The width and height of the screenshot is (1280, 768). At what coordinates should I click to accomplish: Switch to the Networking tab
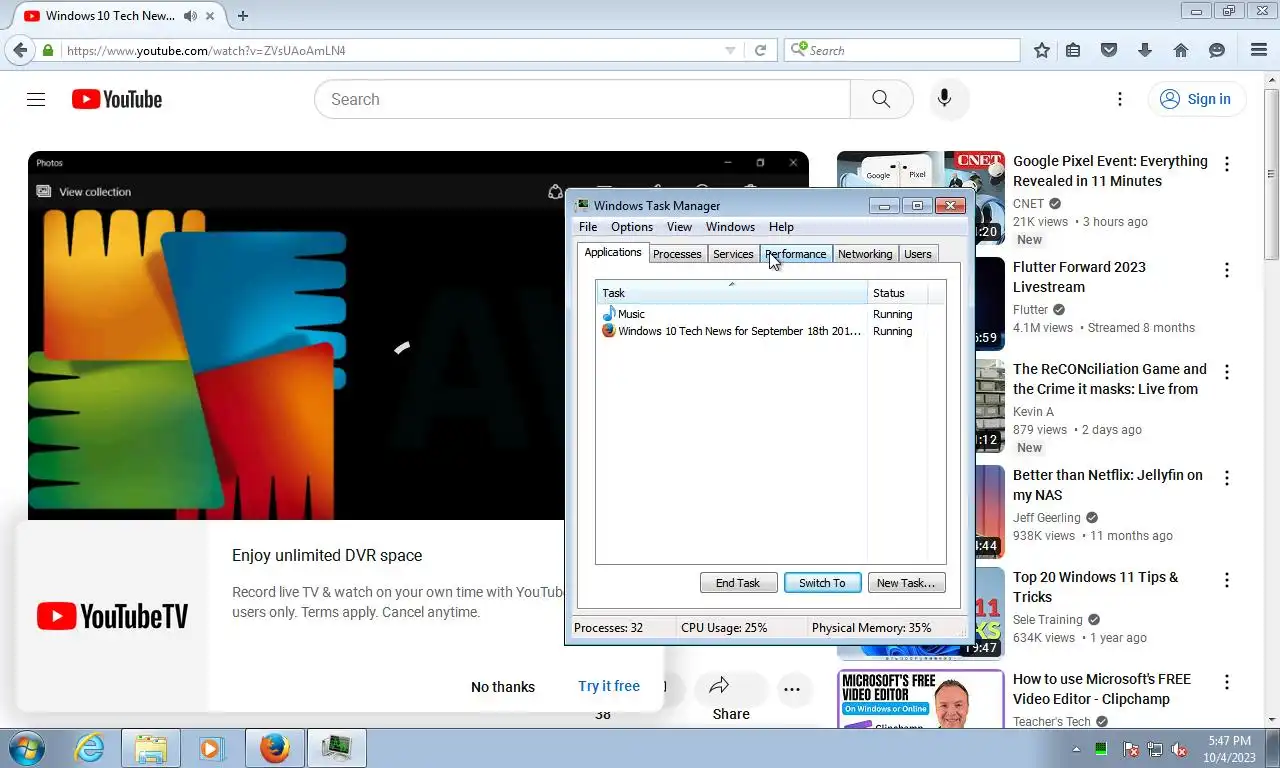(865, 254)
